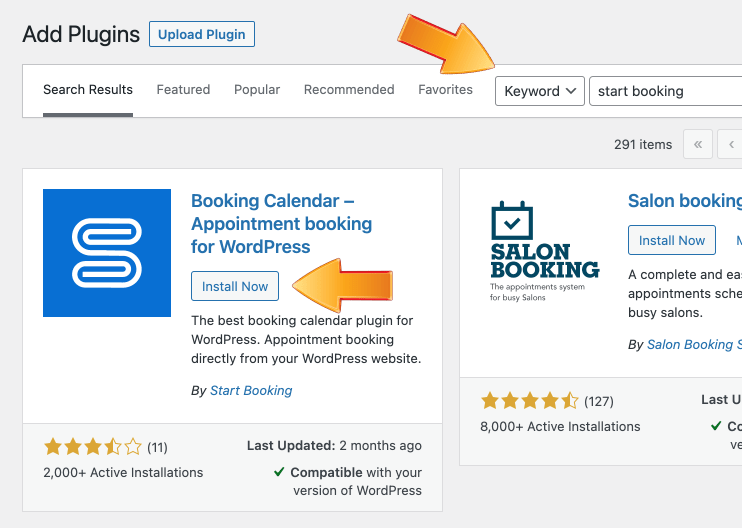Open the Recommended tab

click(349, 90)
